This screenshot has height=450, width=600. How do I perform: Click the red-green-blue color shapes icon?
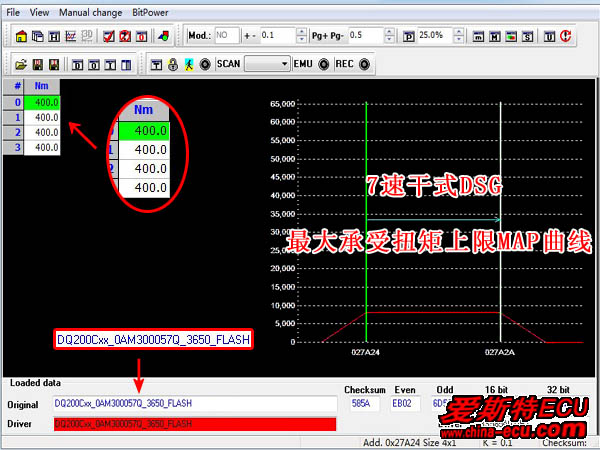(x=163, y=36)
